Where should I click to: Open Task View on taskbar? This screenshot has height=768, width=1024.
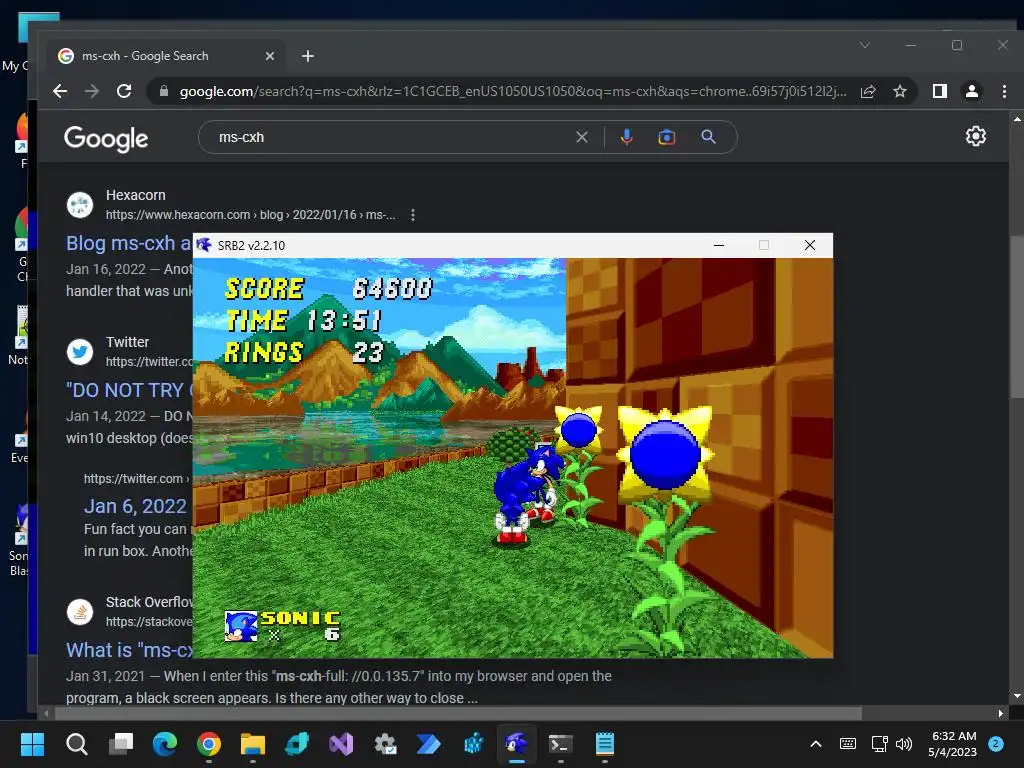pyautogui.click(x=121, y=744)
